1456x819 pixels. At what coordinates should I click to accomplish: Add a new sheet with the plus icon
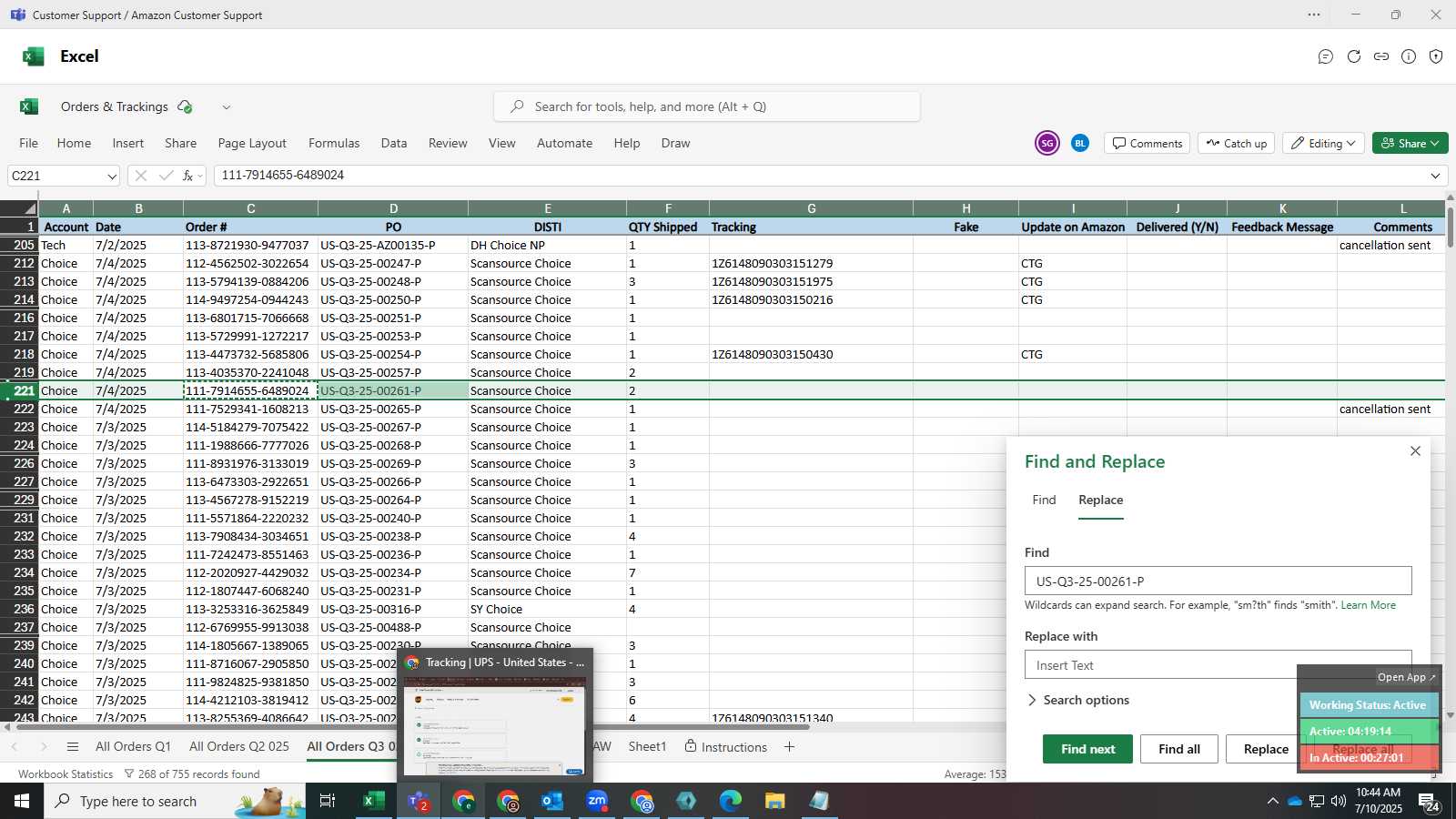point(789,747)
